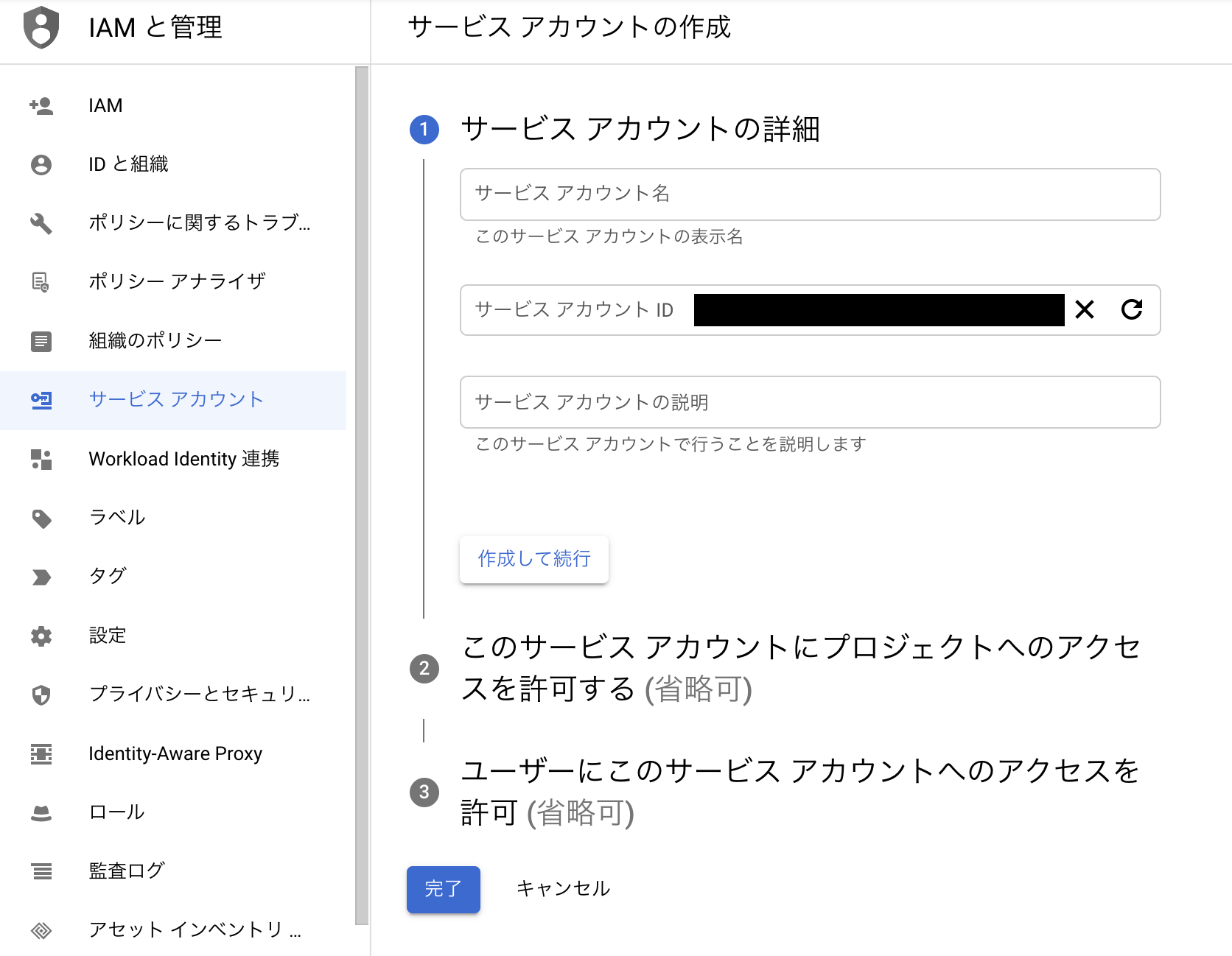Viewport: 1232px width, 956px height.
Task: Open ID と組織 in the sidebar
Action: [173, 164]
